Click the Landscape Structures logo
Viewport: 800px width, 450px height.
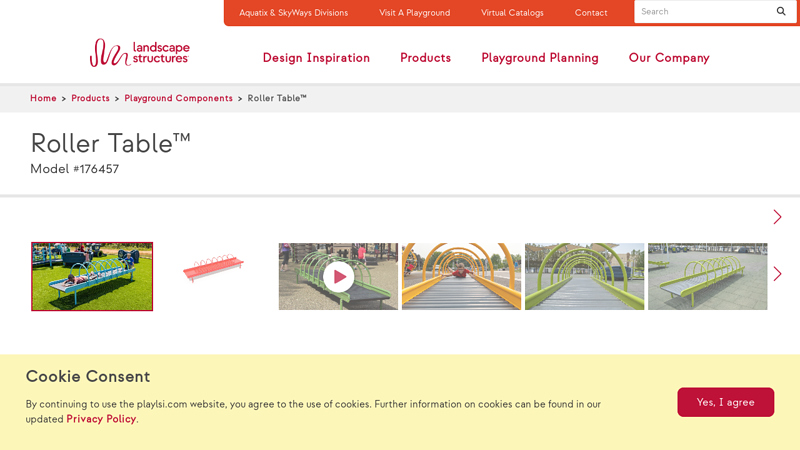point(140,53)
